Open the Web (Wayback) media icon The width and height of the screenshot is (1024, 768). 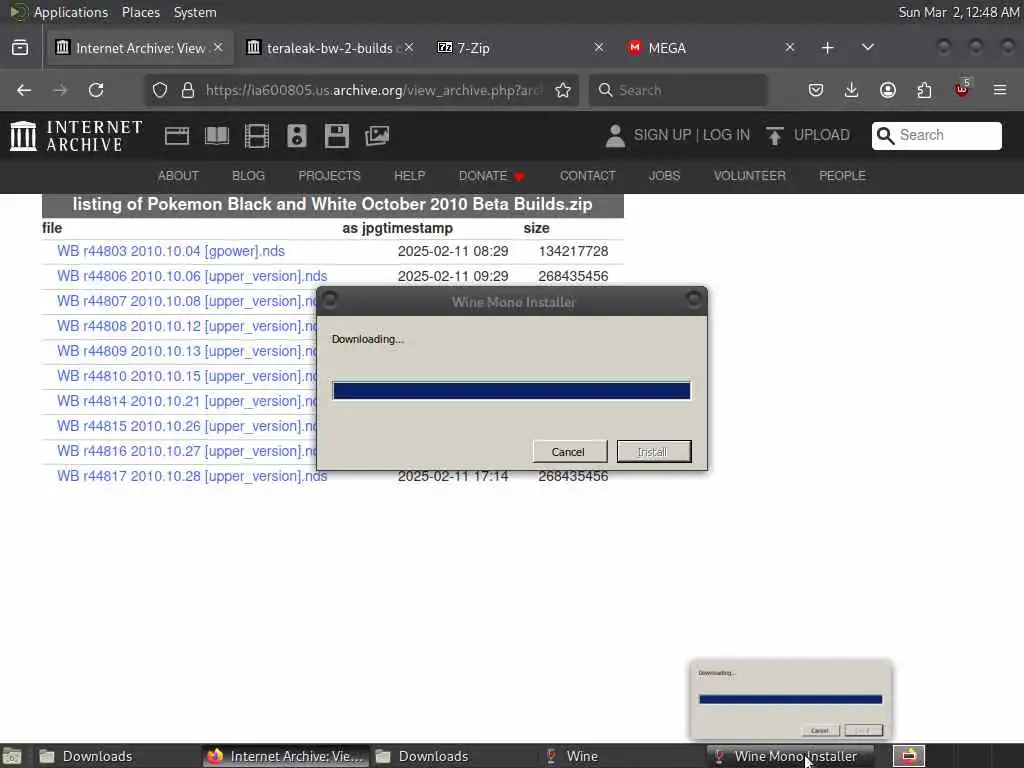point(177,136)
